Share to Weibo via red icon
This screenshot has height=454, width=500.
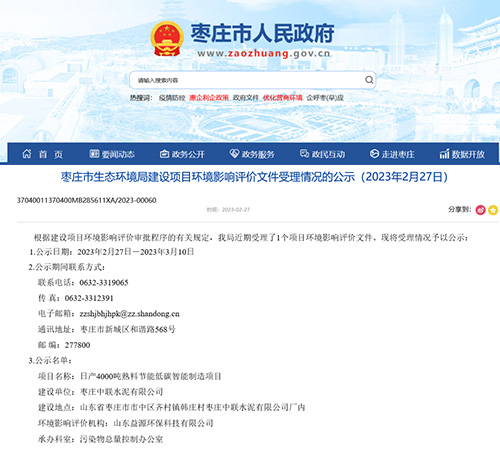[x=480, y=210]
